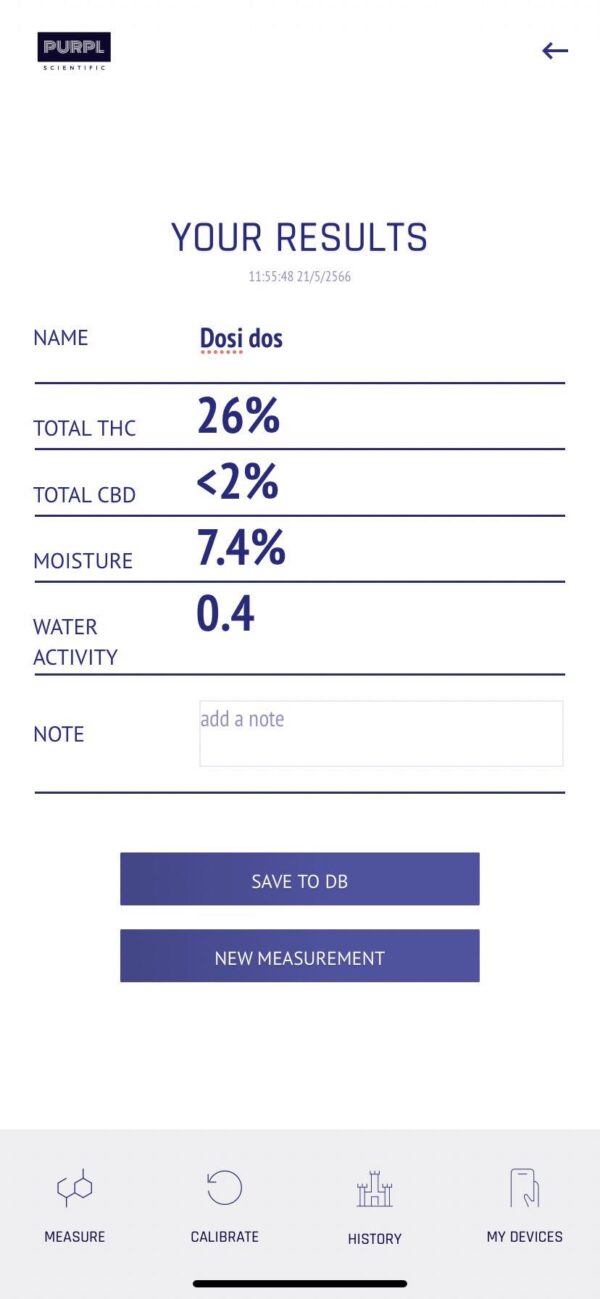Select the Measure molecule icon
The image size is (600, 1299).
pos(75,1188)
